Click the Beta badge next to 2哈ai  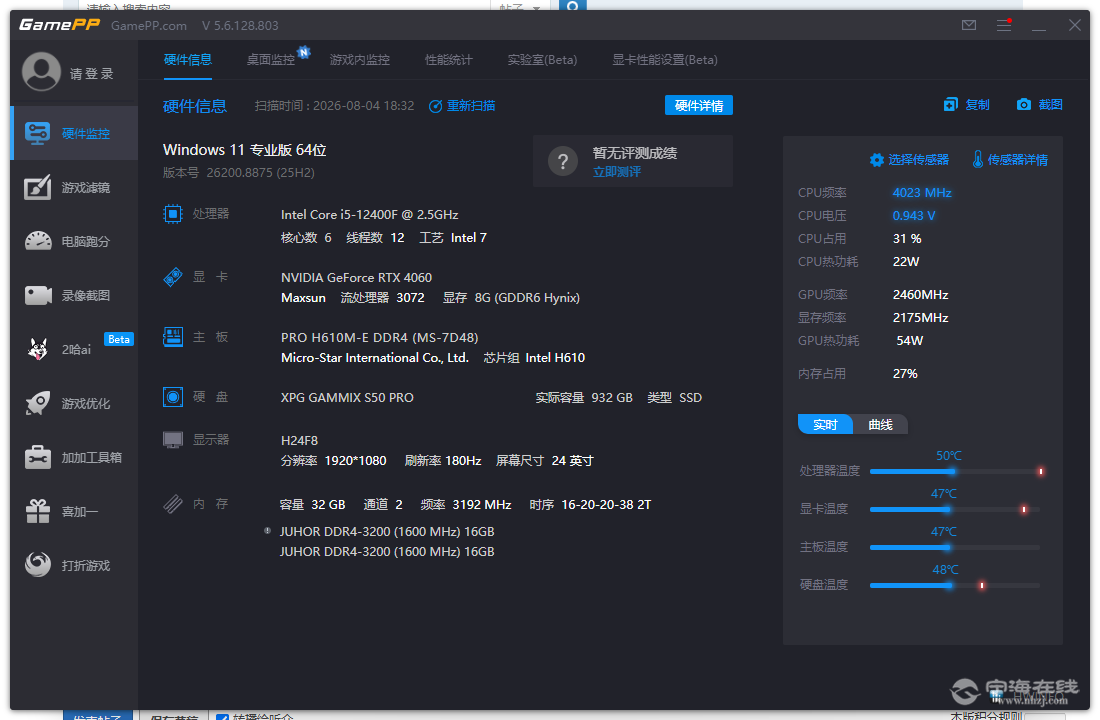[119, 339]
